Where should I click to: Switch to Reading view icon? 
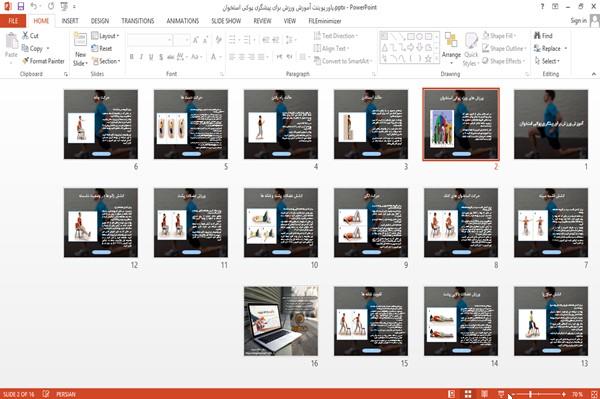484,394
